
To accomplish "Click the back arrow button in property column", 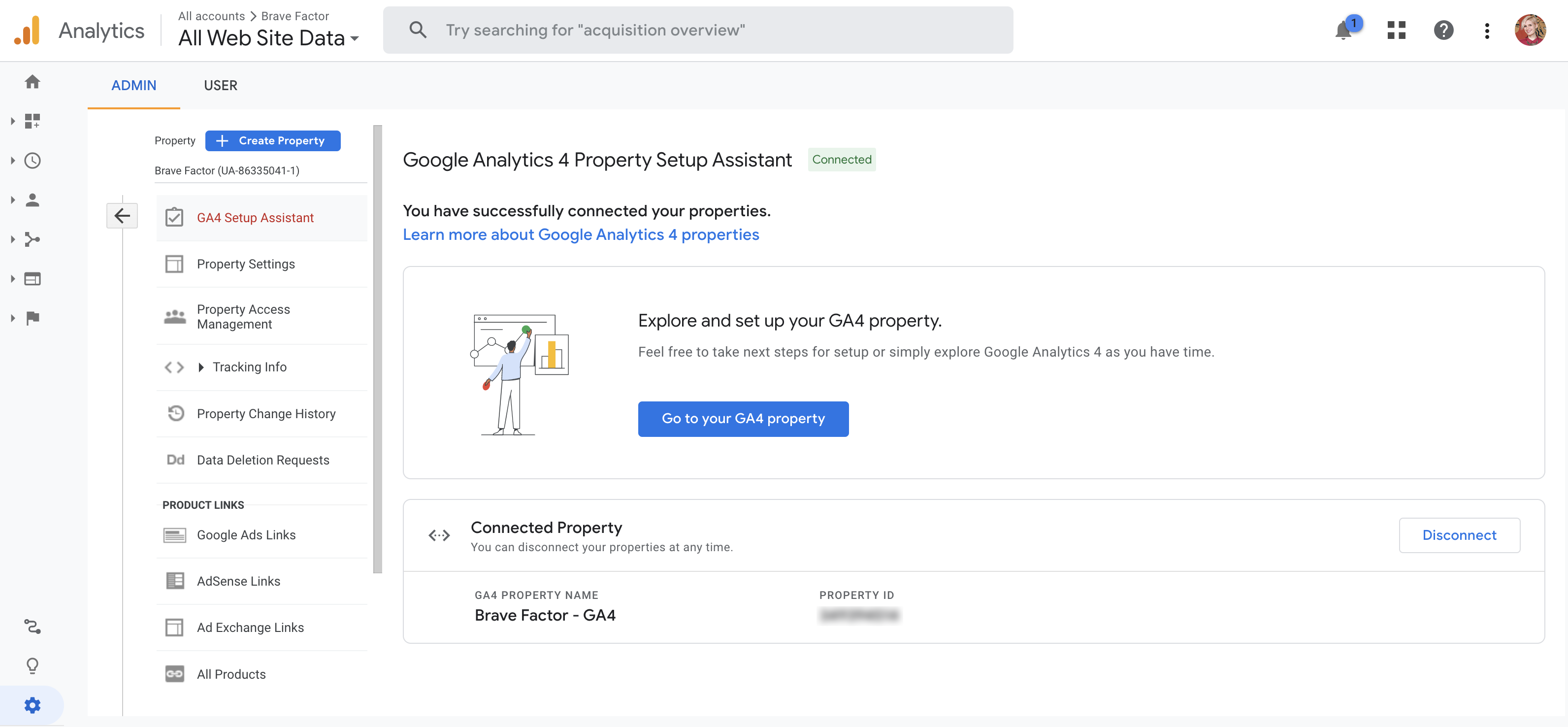I will [122, 216].
